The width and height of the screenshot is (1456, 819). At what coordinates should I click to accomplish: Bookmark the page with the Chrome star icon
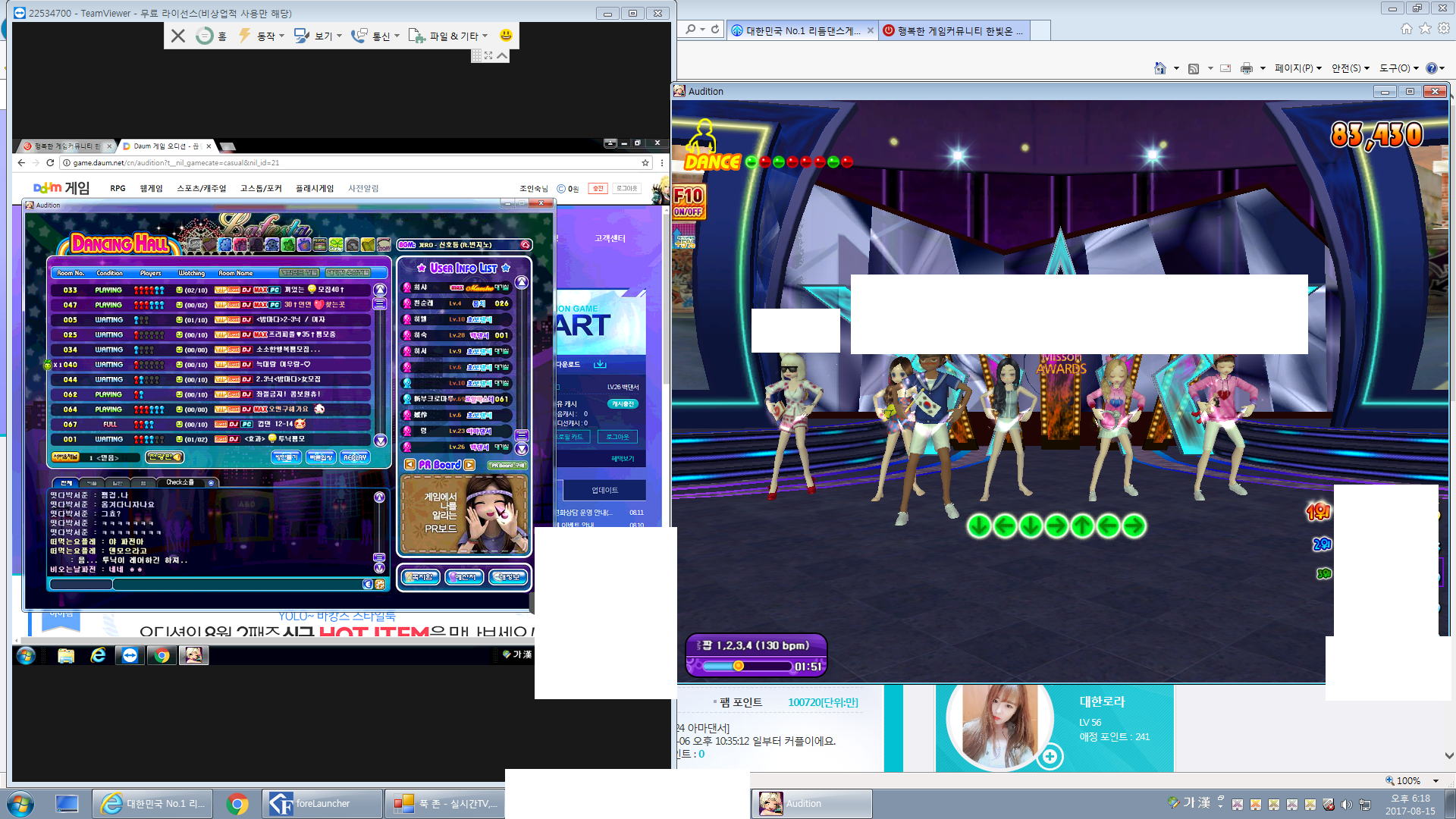pyautogui.click(x=645, y=162)
